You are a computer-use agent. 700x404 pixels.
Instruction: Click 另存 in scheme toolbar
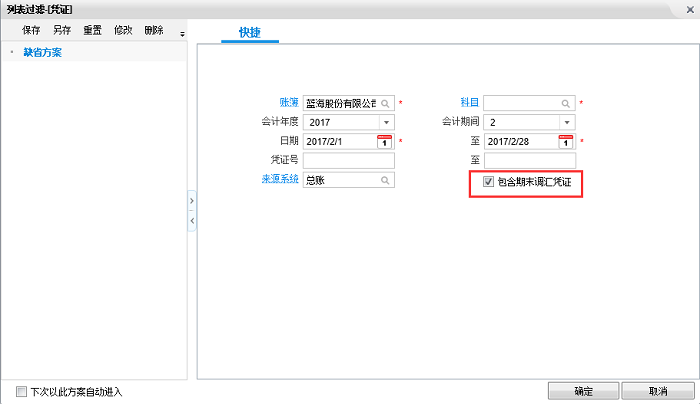tap(62, 31)
